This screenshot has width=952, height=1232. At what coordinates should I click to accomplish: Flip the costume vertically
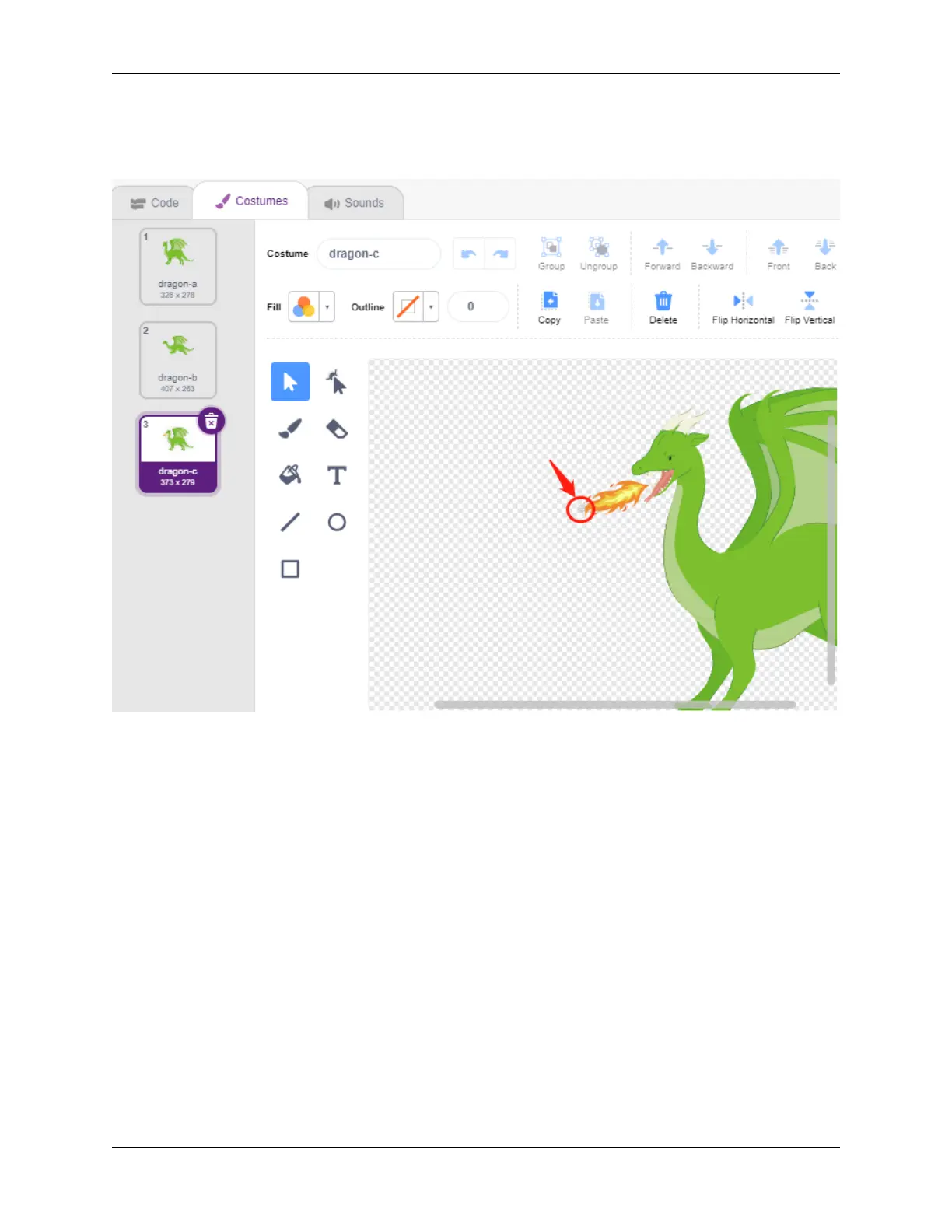(810, 307)
